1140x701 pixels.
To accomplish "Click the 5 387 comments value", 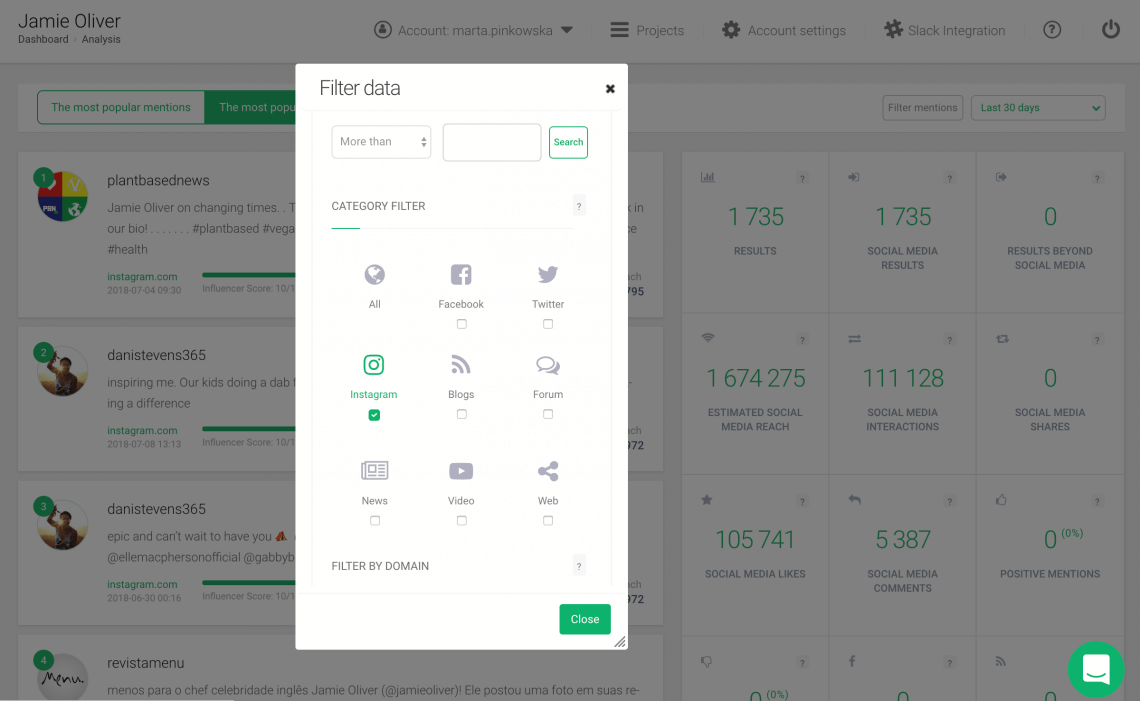I will click(x=902, y=540).
